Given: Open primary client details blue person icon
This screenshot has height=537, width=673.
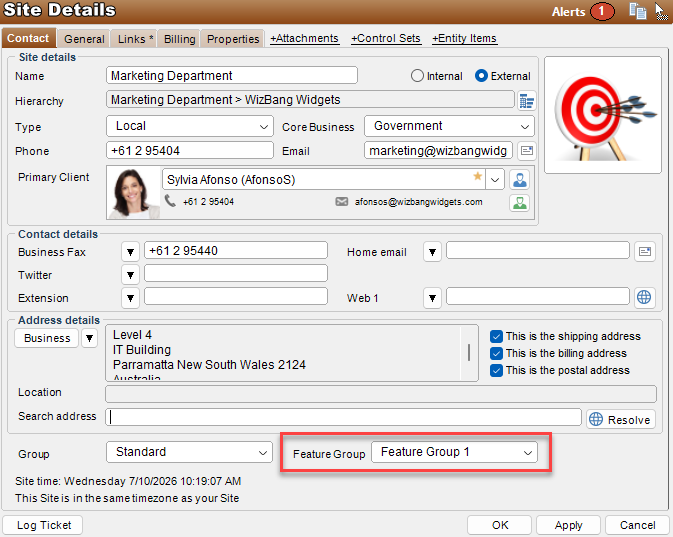Looking at the screenshot, I should (519, 179).
